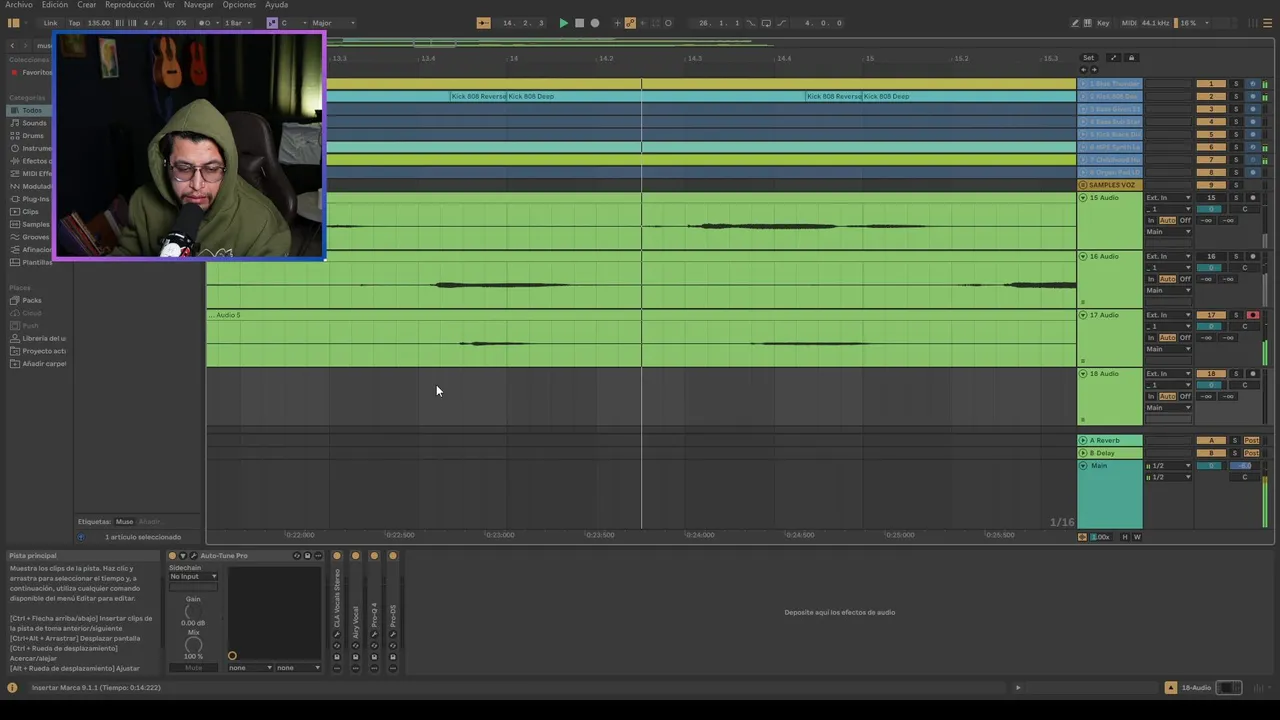
Task: Arm the 17 Audio track record button
Action: click(x=1253, y=315)
